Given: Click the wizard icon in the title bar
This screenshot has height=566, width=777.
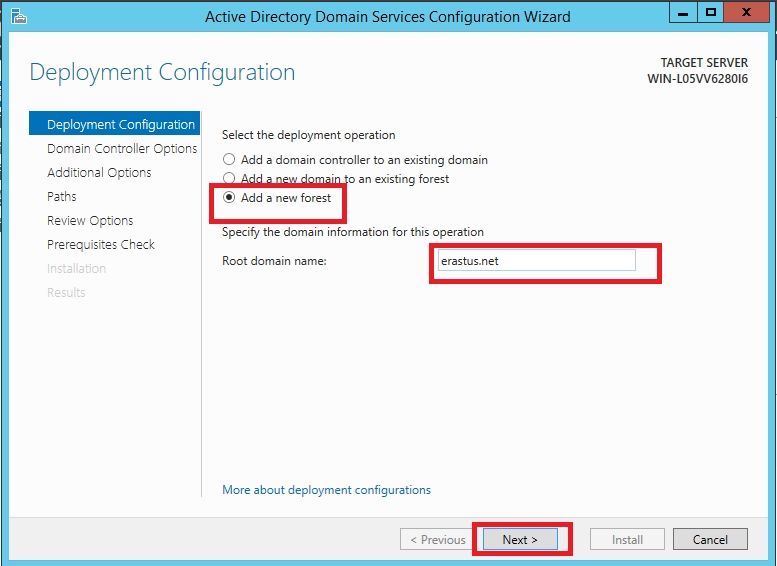Looking at the screenshot, I should [x=18, y=16].
